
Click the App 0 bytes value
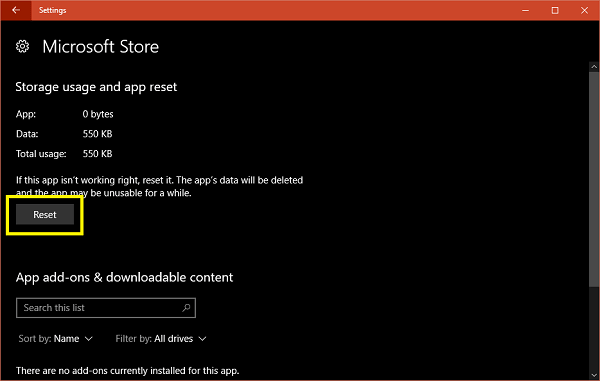click(x=98, y=114)
